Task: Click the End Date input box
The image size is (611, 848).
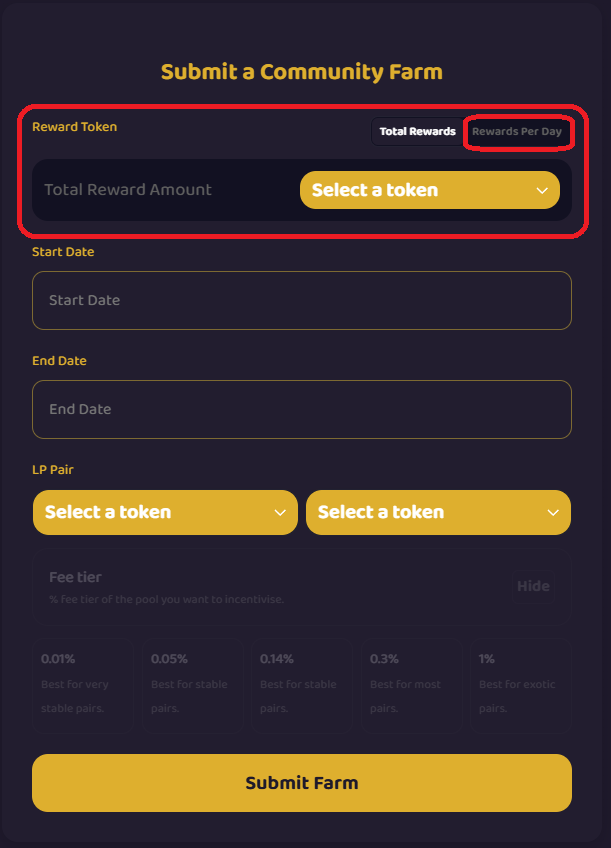Action: coord(301,409)
